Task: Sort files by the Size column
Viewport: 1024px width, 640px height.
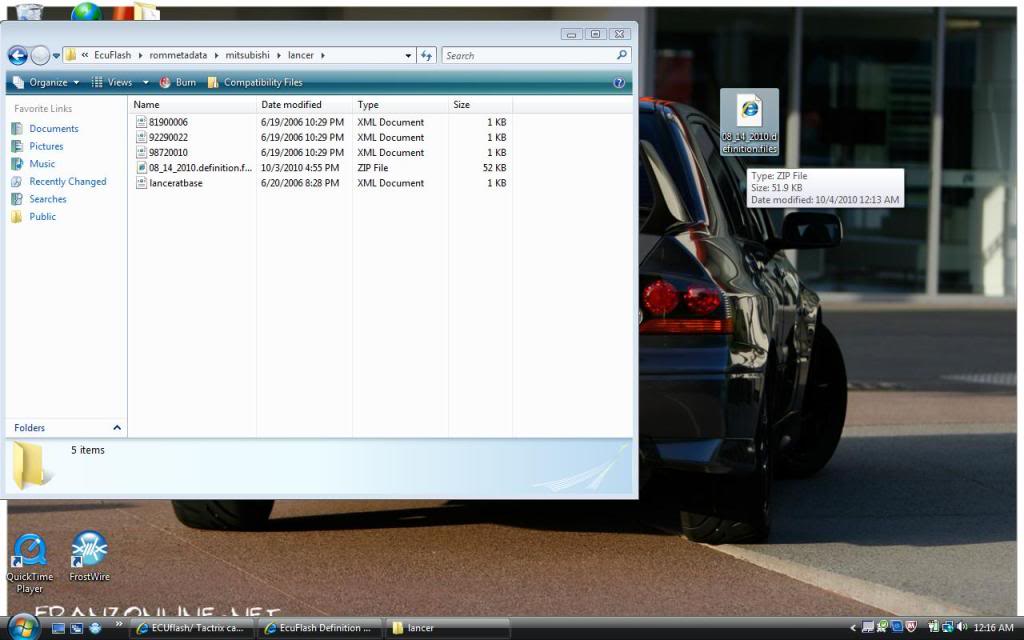Action: click(481, 104)
